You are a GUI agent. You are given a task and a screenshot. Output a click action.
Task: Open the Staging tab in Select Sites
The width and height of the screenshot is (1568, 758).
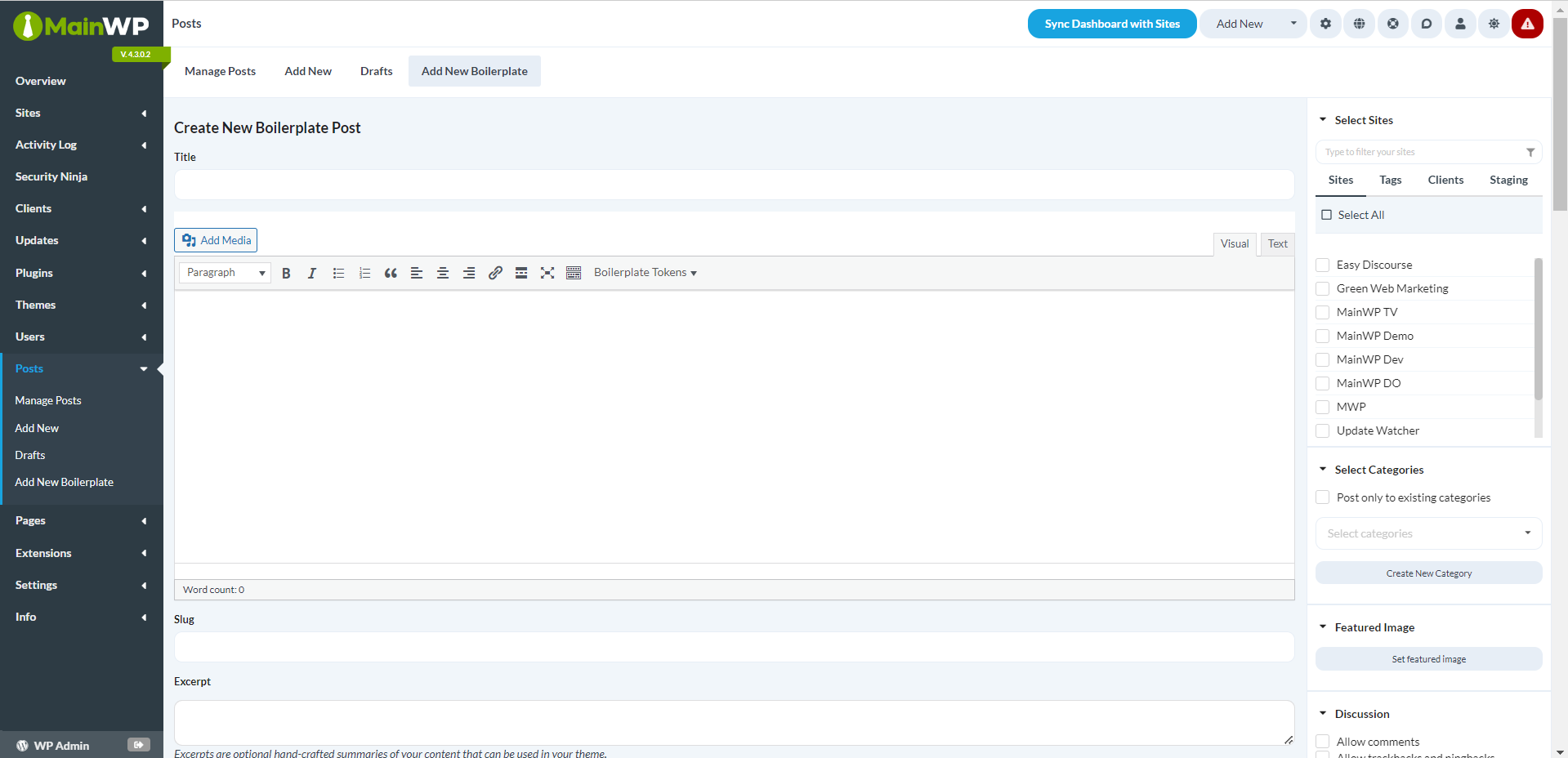click(1508, 180)
